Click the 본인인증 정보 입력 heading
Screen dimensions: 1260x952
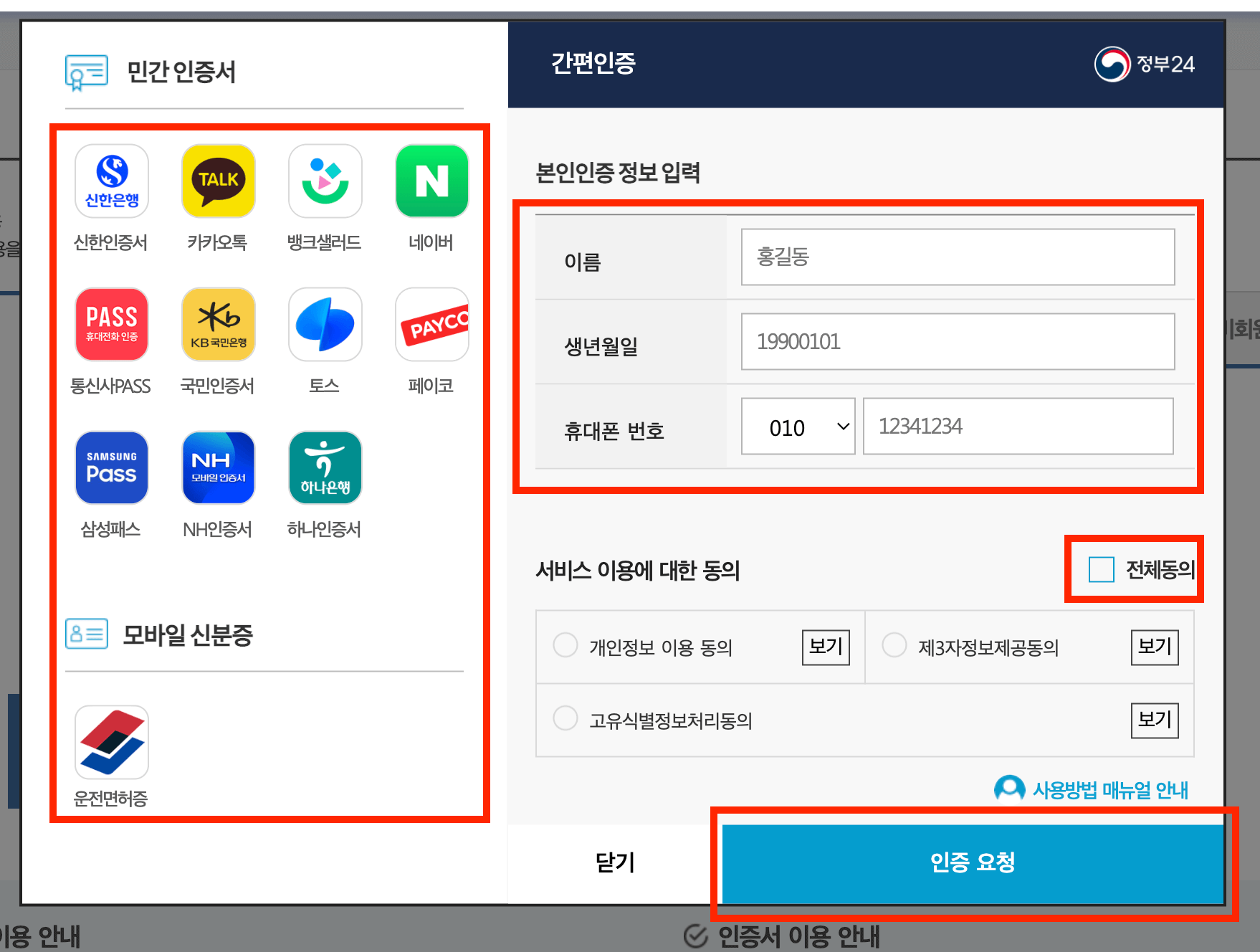(618, 173)
